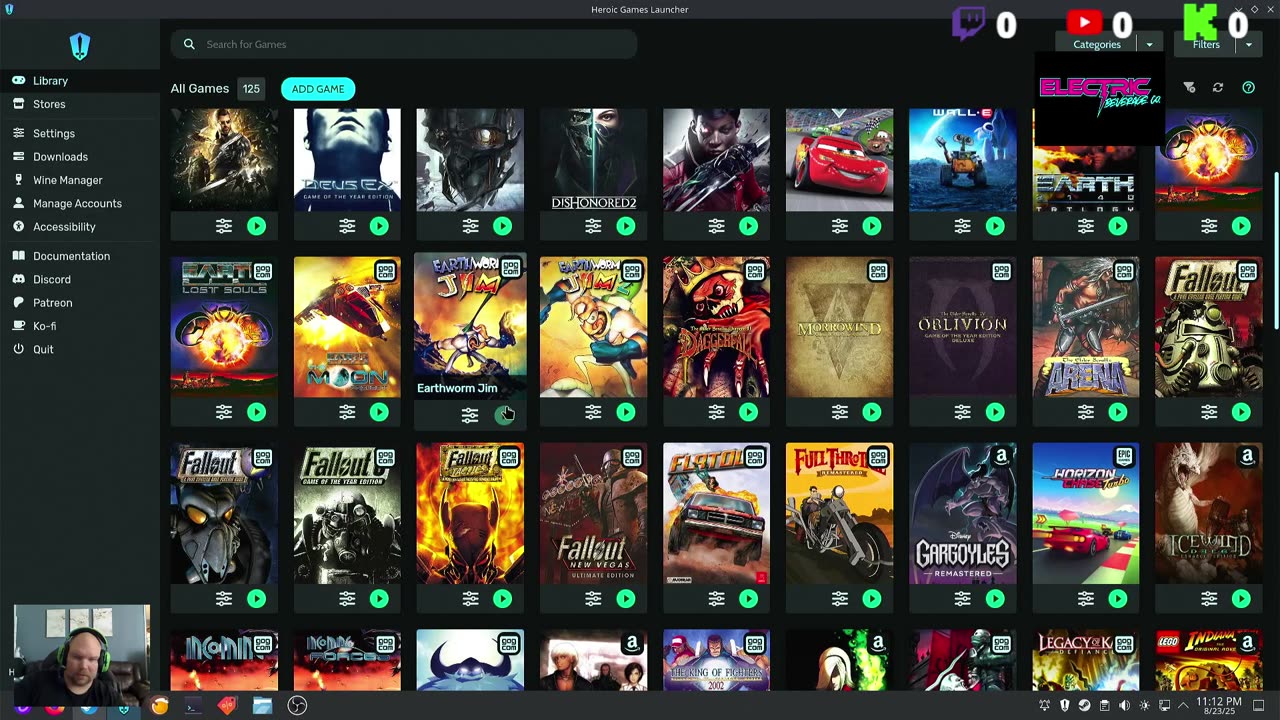Play The Elder Scrolls Arena
The height and width of the screenshot is (720, 1280).
click(1118, 412)
